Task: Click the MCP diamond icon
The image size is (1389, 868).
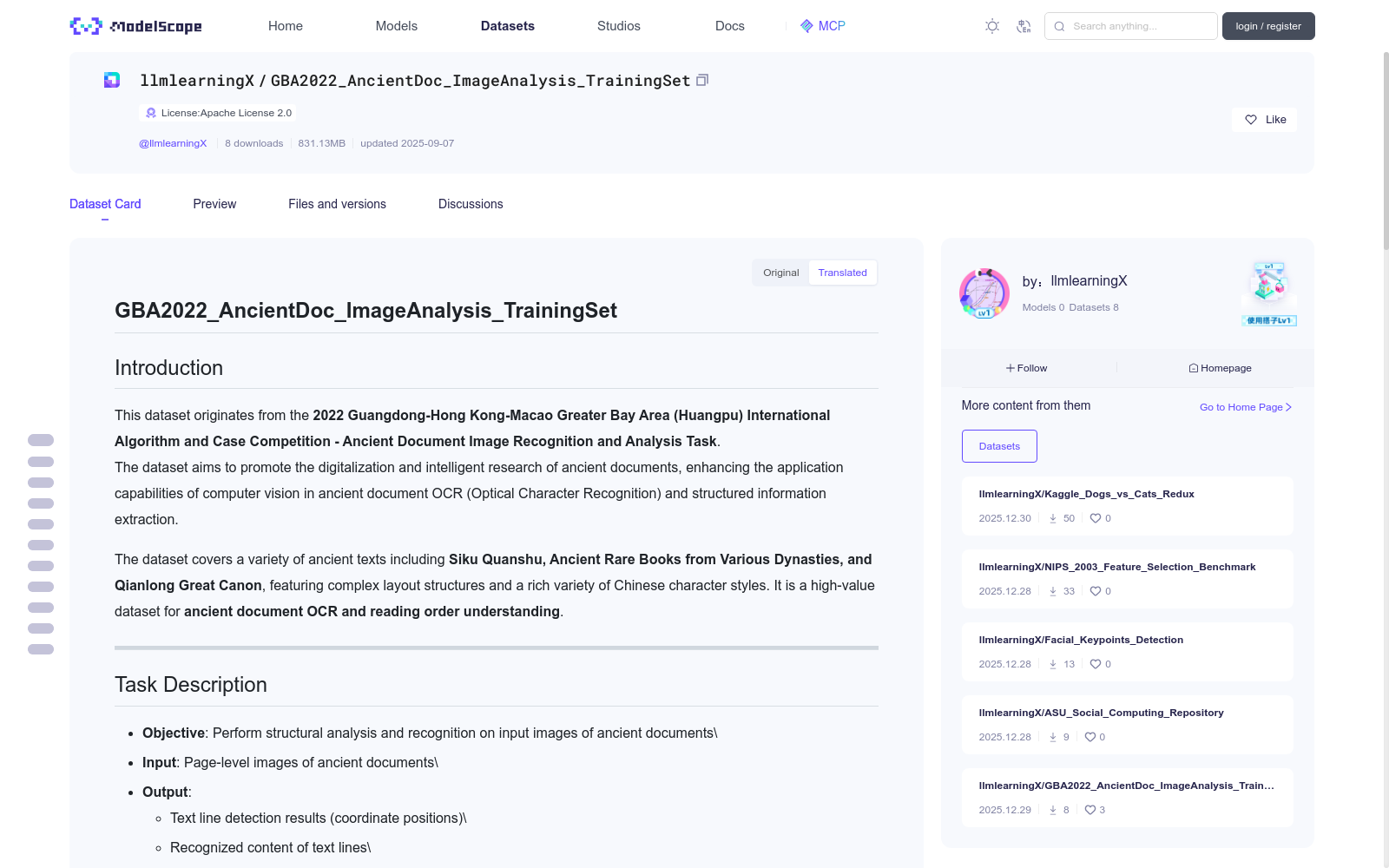Action: (x=806, y=26)
